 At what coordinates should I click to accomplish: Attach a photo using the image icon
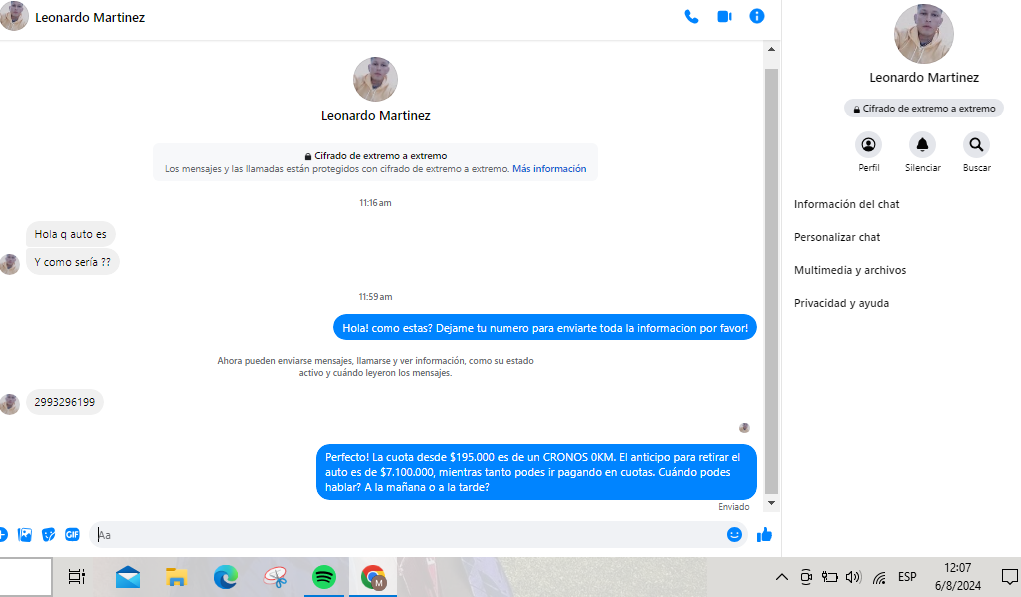point(25,534)
